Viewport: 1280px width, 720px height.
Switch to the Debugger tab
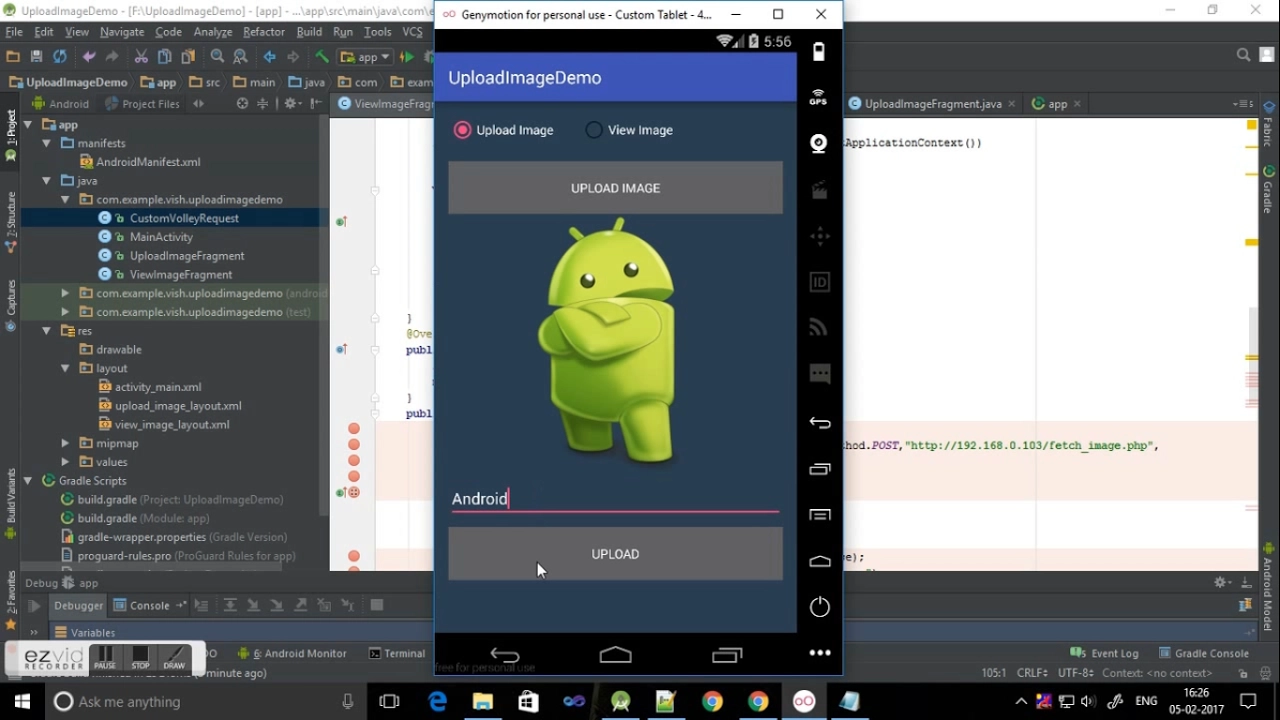tap(79, 605)
